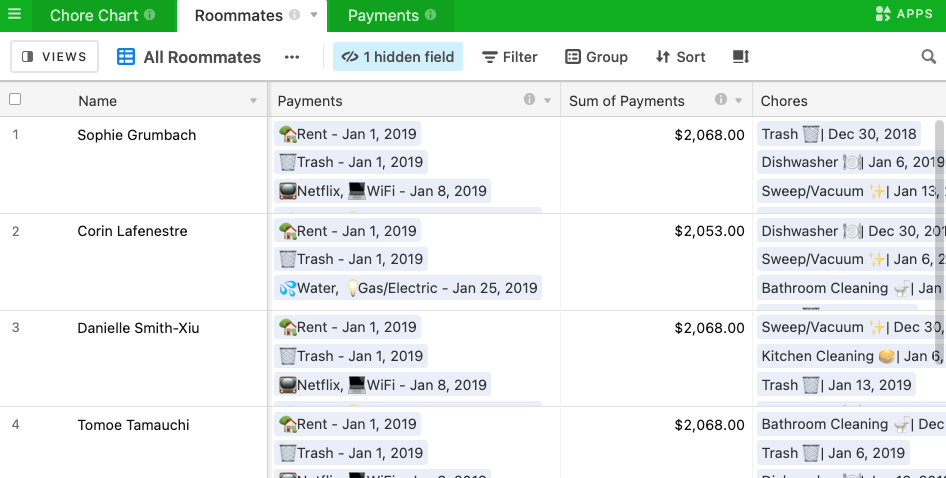Click the row height icon

pos(740,57)
